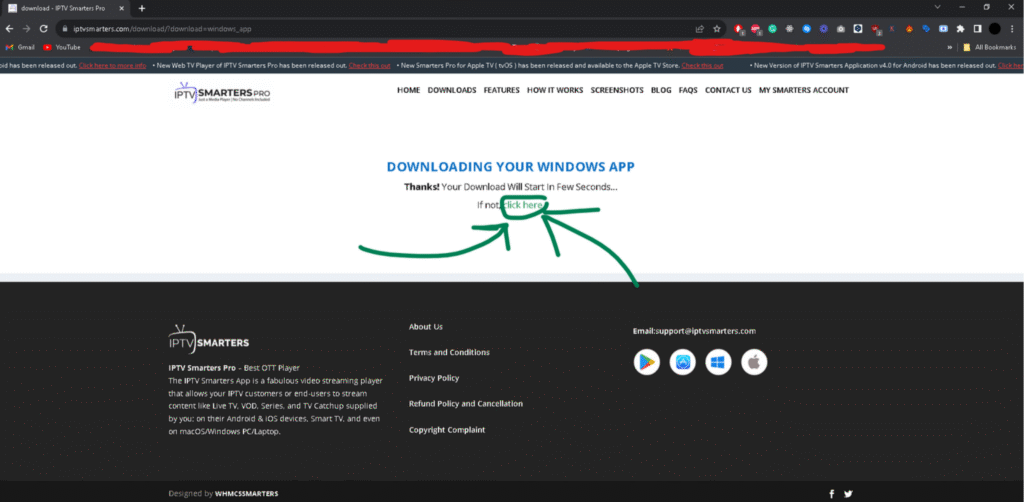Open the Twitter icon in footer
The image size is (1024, 502).
pos(848,493)
